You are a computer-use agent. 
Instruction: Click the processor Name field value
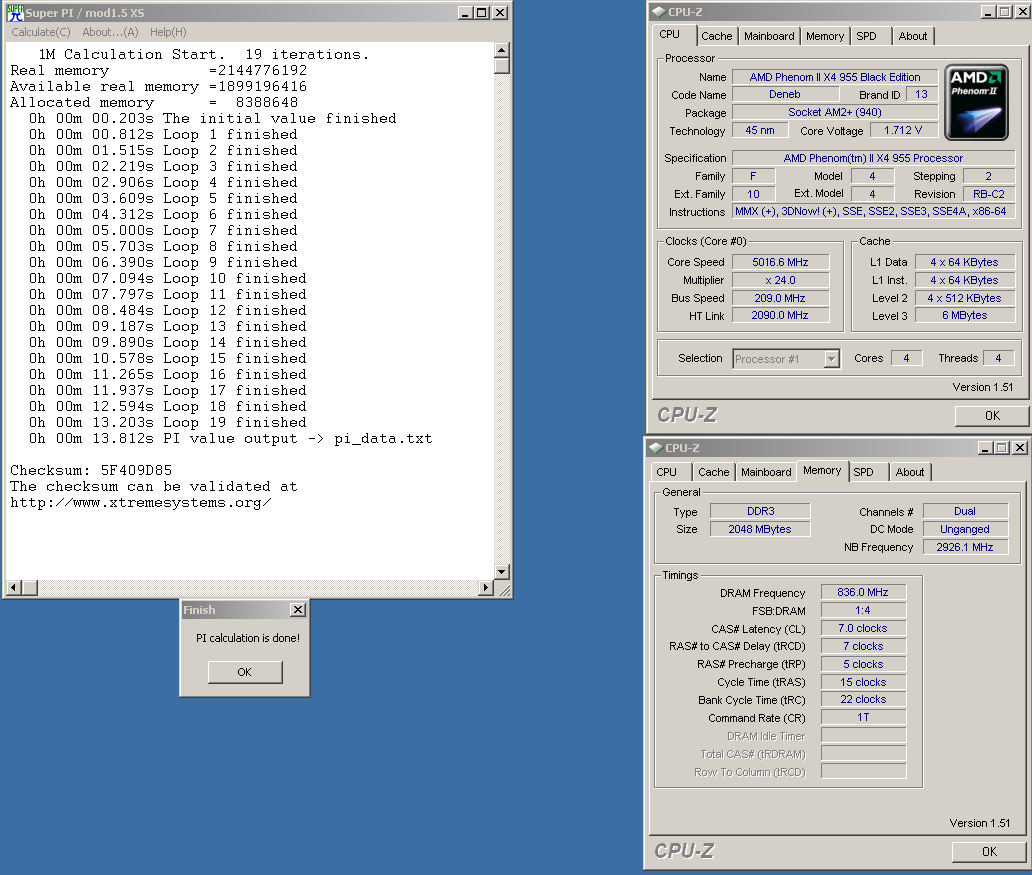(x=835, y=77)
